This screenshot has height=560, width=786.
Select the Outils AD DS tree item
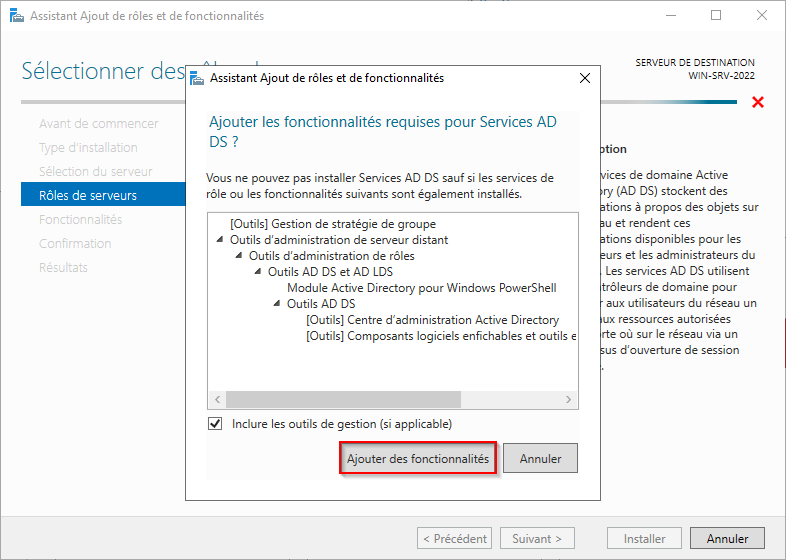pos(321,303)
